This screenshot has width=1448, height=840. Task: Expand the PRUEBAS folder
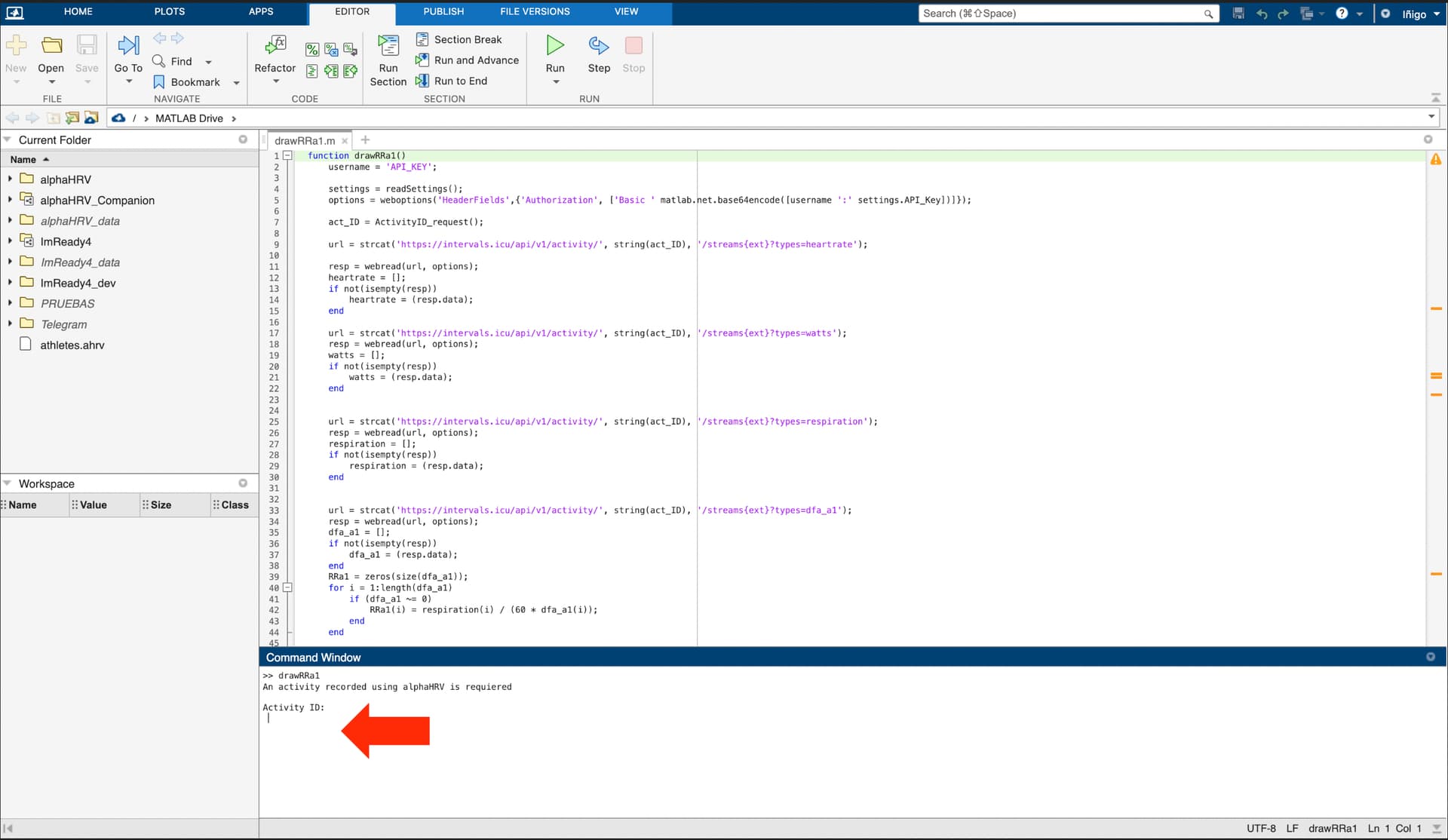[10, 302]
